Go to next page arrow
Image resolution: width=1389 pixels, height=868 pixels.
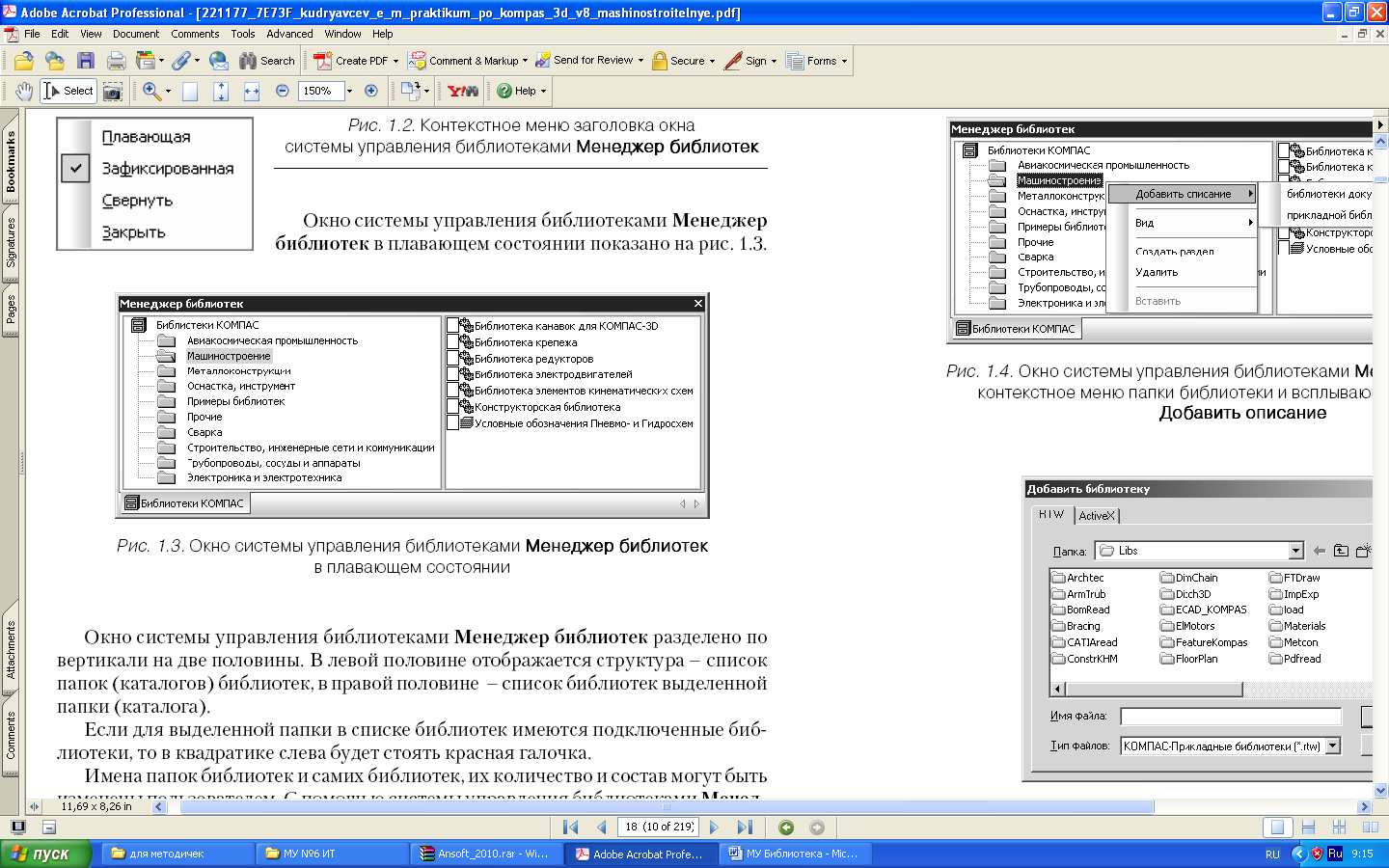pos(714,827)
